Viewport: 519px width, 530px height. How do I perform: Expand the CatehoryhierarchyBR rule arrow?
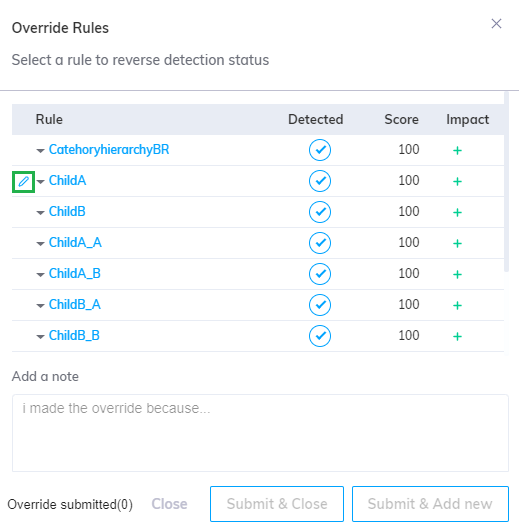[41, 151]
